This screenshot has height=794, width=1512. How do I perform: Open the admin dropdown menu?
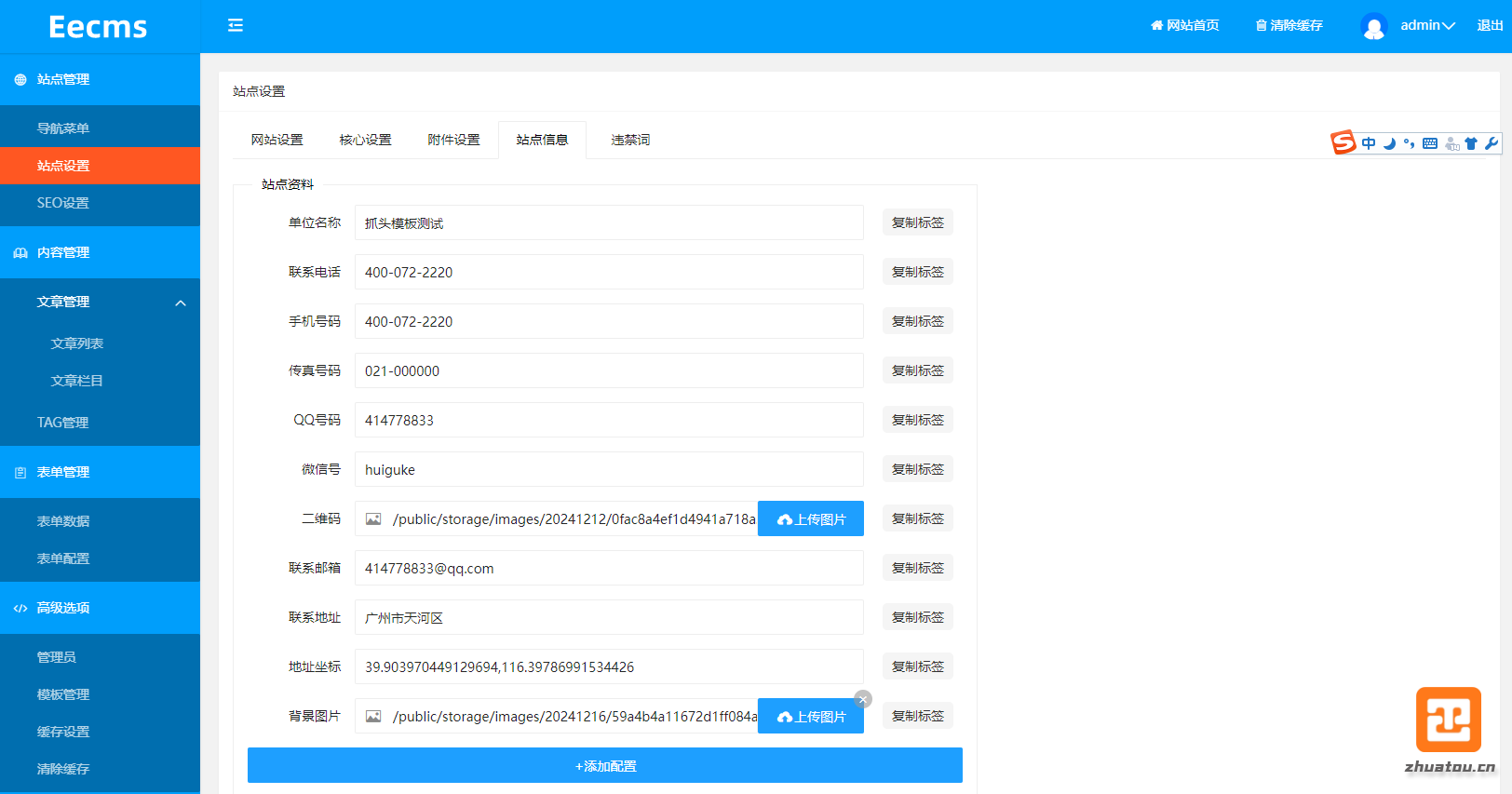point(1427,26)
